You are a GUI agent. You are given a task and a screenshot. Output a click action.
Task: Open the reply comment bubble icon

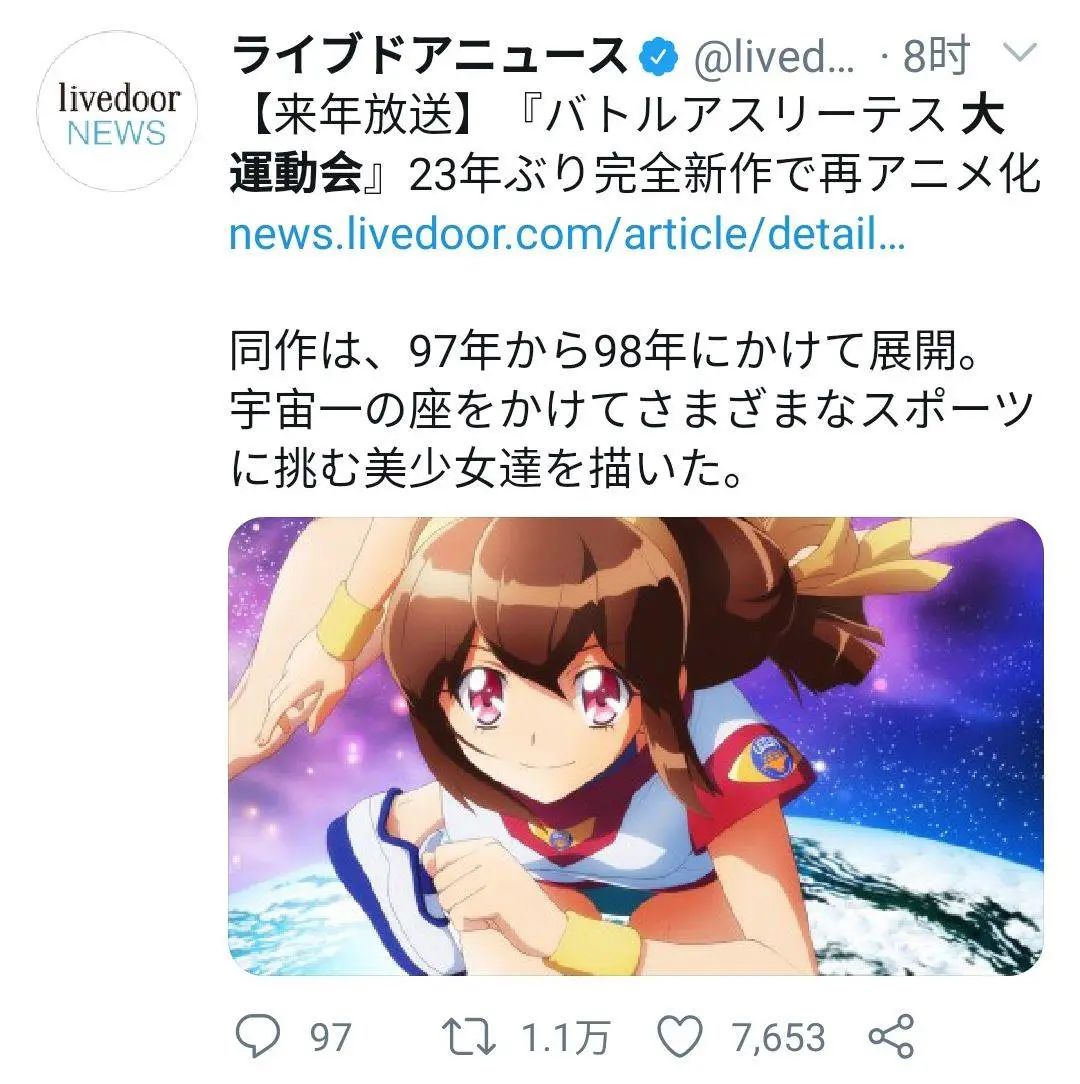click(x=258, y=1036)
